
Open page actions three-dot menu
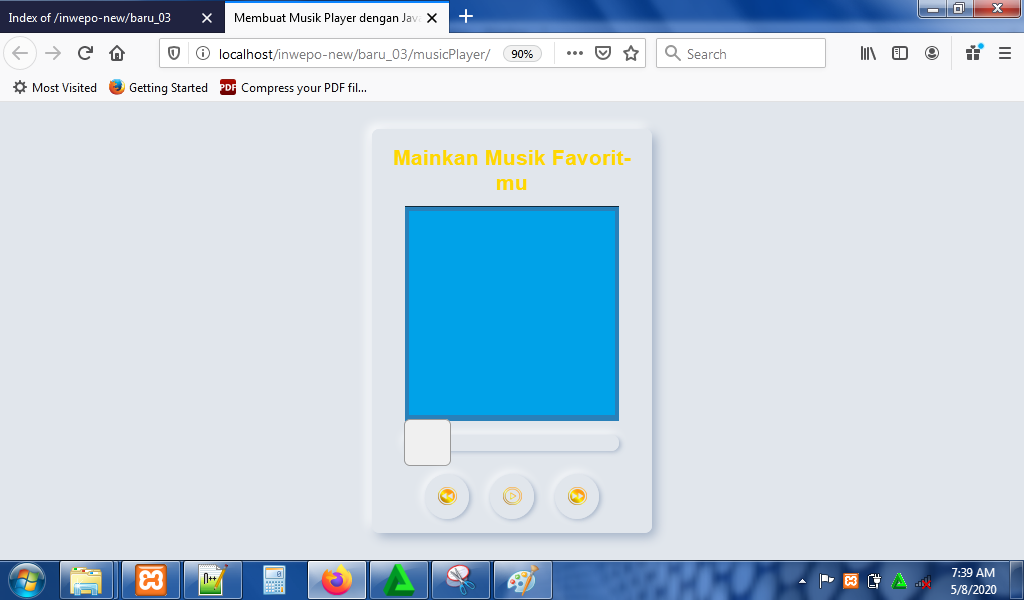point(575,54)
